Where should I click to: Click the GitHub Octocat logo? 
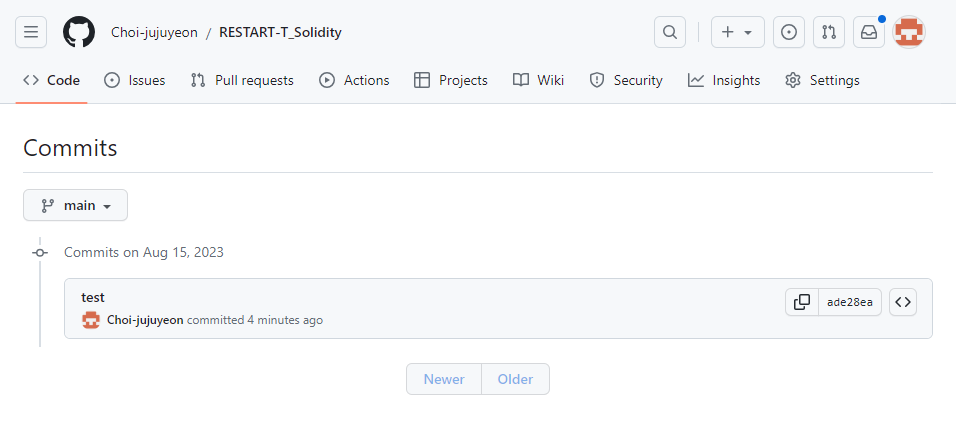(79, 32)
